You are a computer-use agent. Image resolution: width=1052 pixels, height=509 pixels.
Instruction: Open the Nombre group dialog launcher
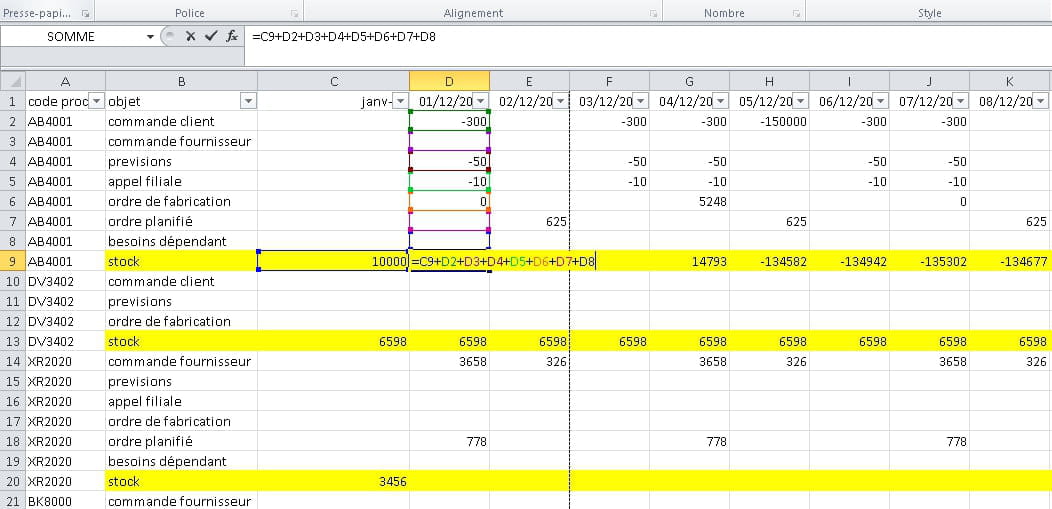796,13
